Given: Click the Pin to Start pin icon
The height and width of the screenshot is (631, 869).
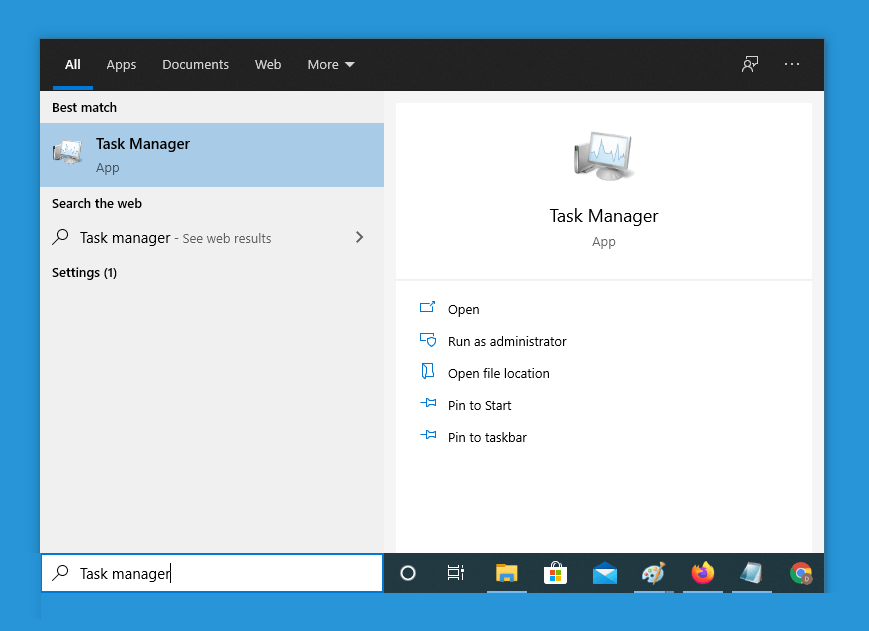Looking at the screenshot, I should pos(428,403).
